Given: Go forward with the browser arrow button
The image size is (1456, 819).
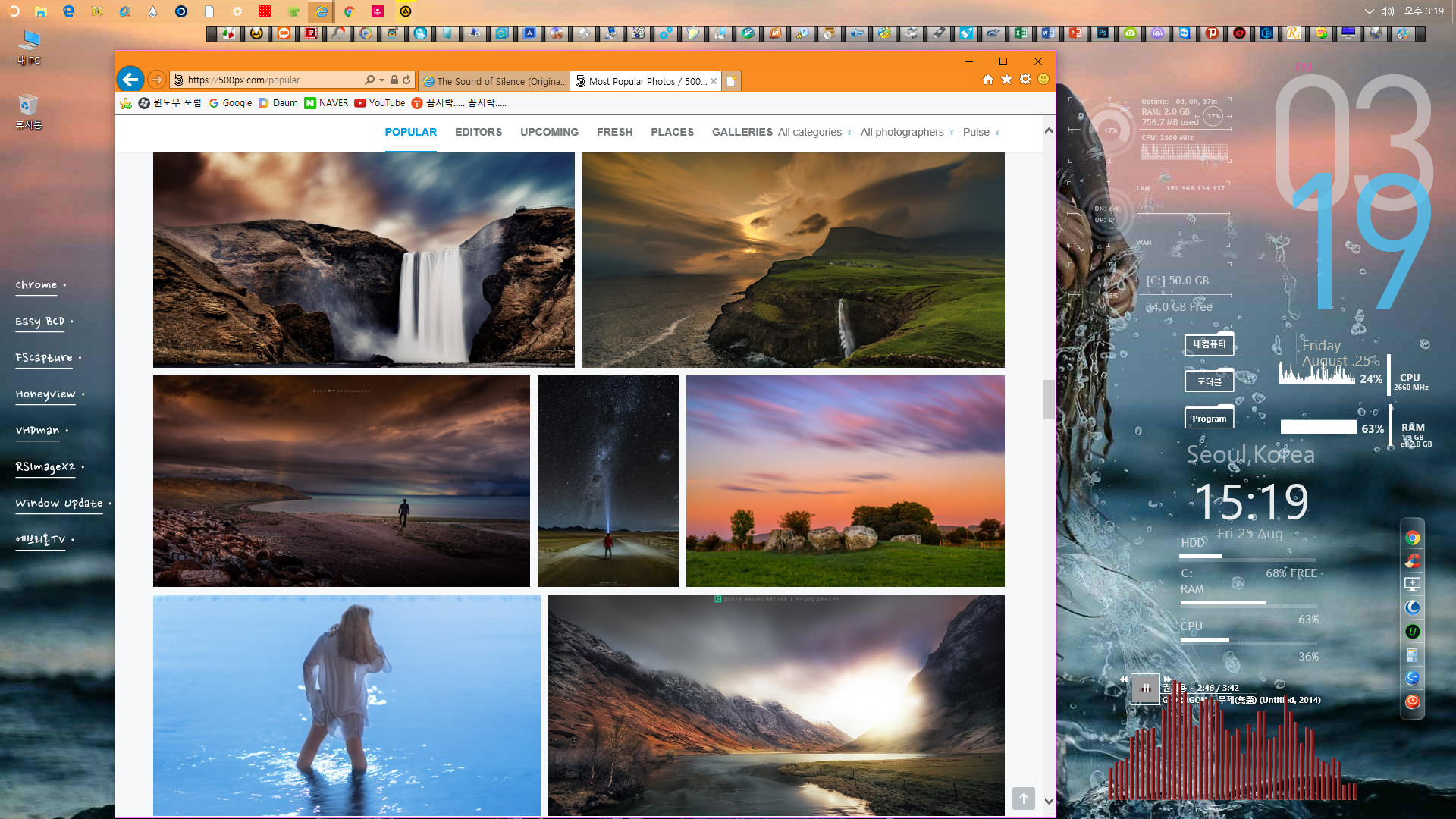Looking at the screenshot, I should click(156, 80).
